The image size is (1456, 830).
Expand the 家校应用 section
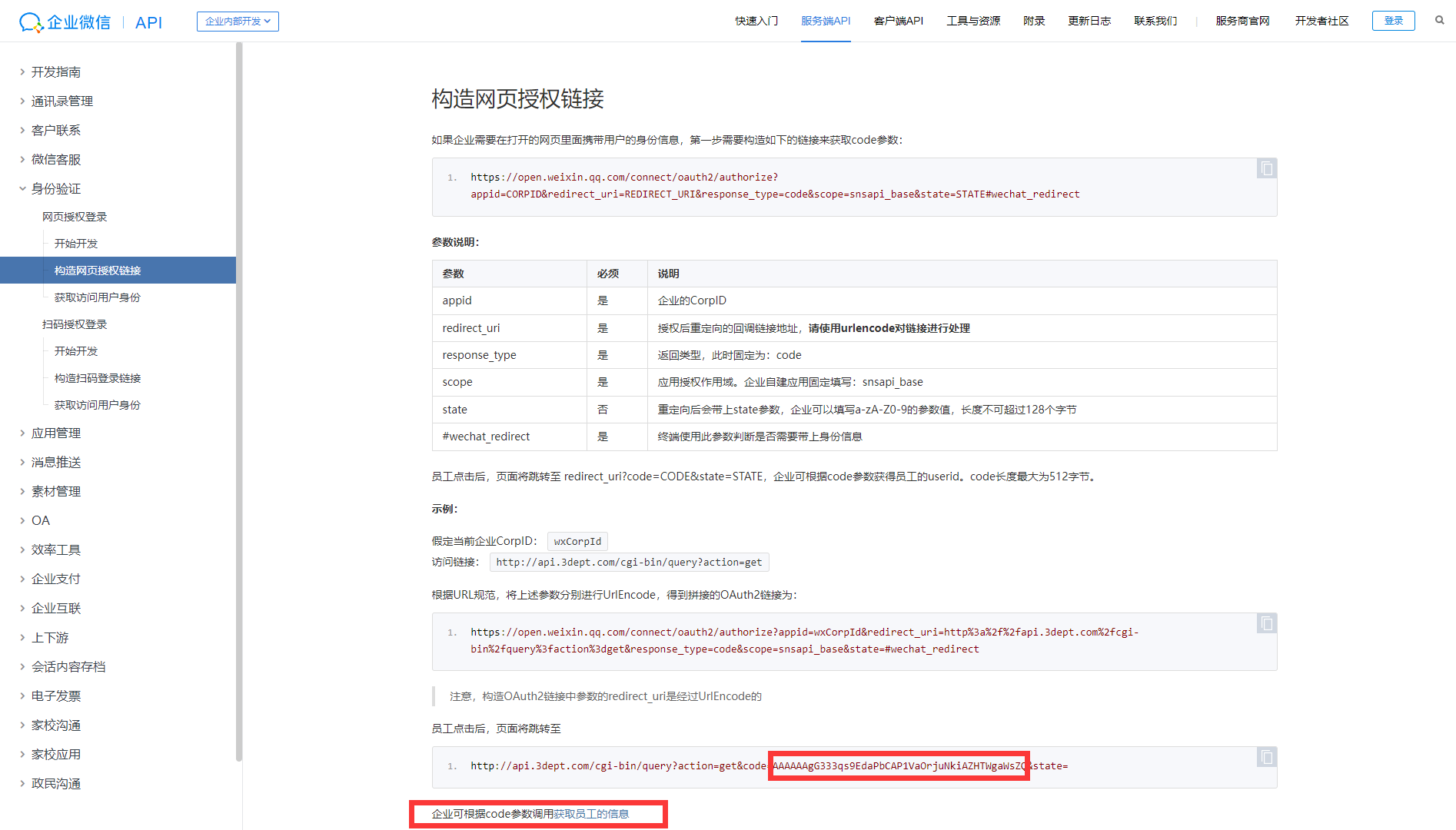55,754
